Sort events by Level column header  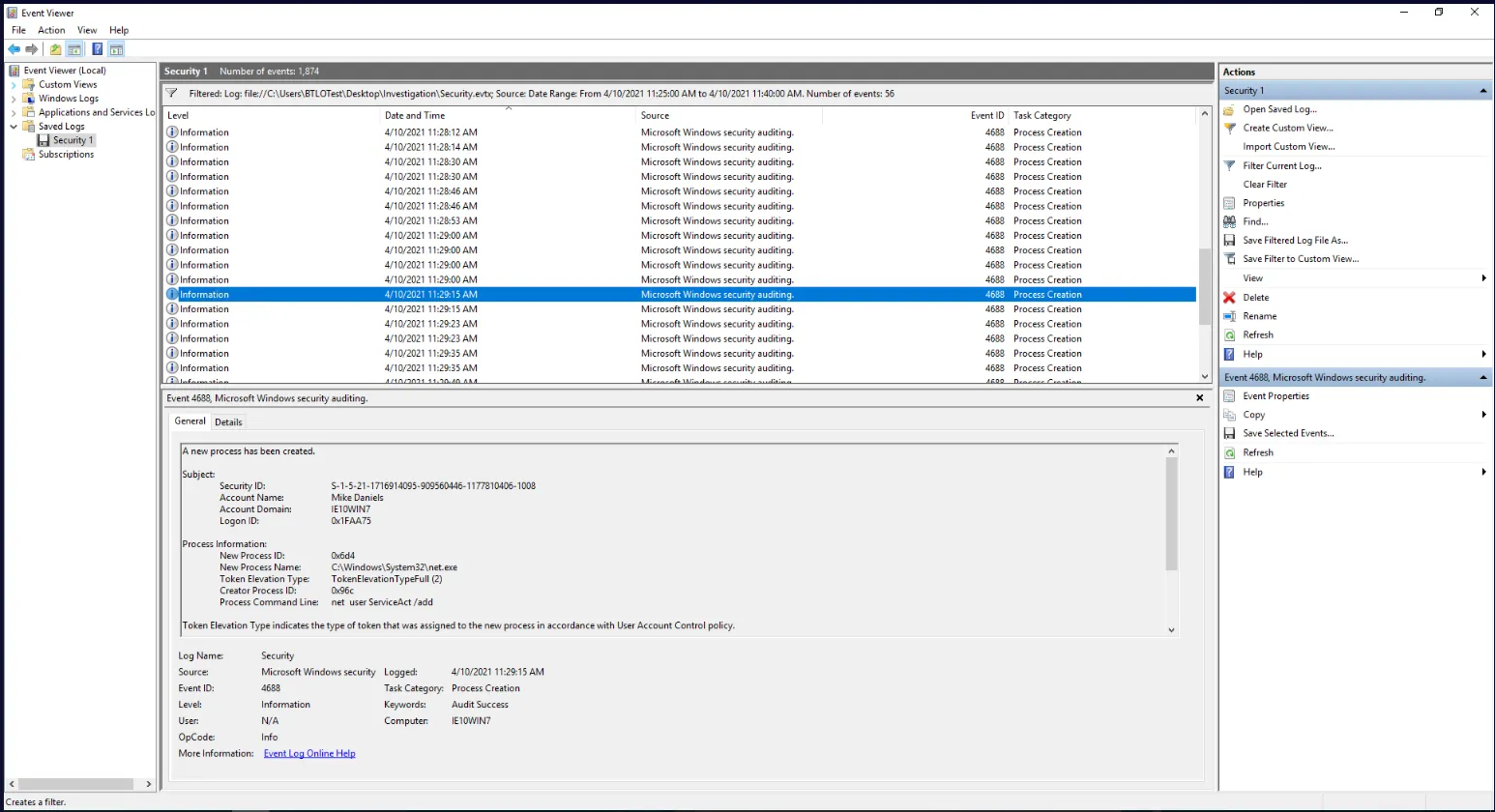(273, 116)
